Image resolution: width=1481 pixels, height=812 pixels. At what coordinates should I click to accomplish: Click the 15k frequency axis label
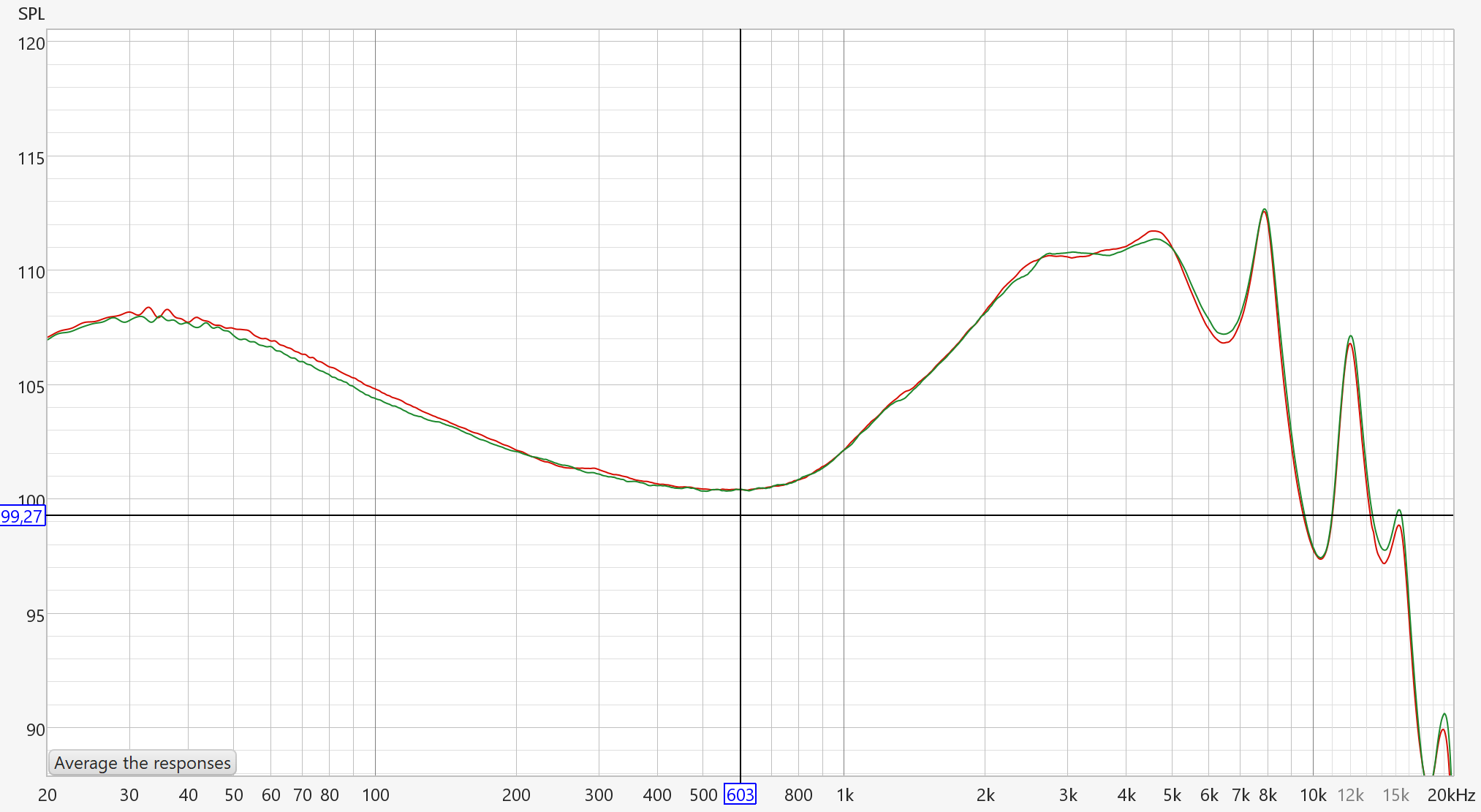[1396, 795]
